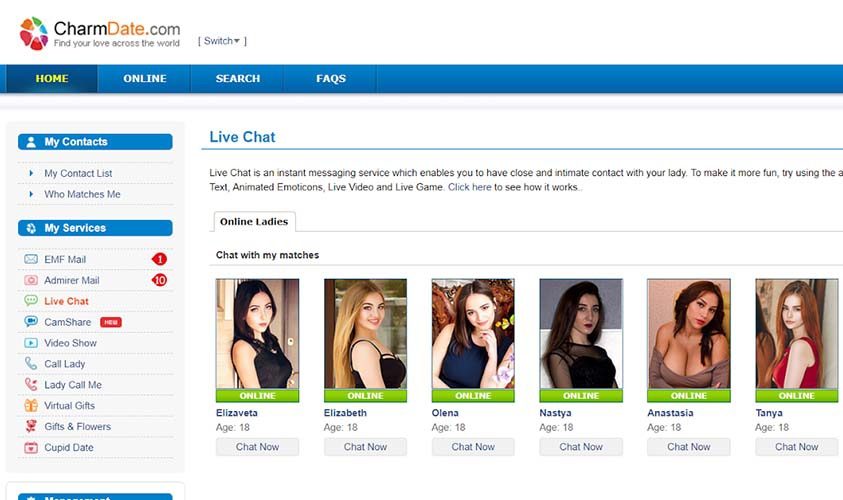
Task: Expand the Who Matches Me arrow
Action: (31, 194)
